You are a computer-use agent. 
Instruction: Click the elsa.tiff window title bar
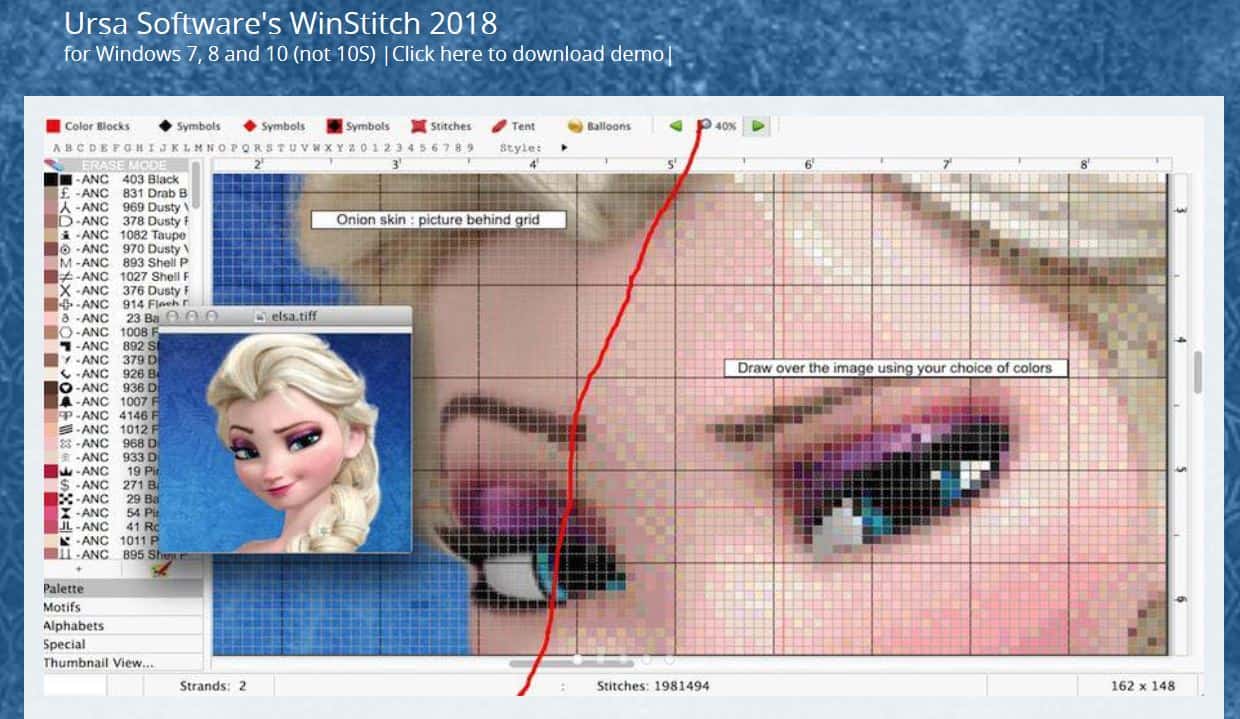coord(285,316)
